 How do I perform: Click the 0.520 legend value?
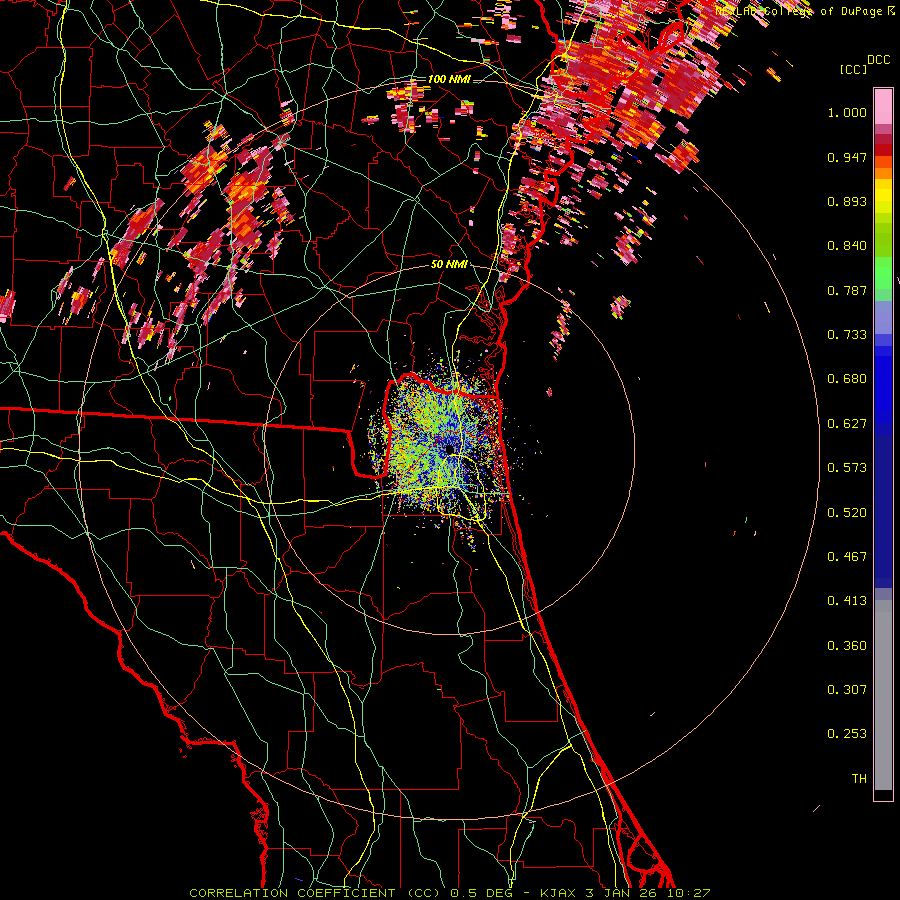coord(847,513)
